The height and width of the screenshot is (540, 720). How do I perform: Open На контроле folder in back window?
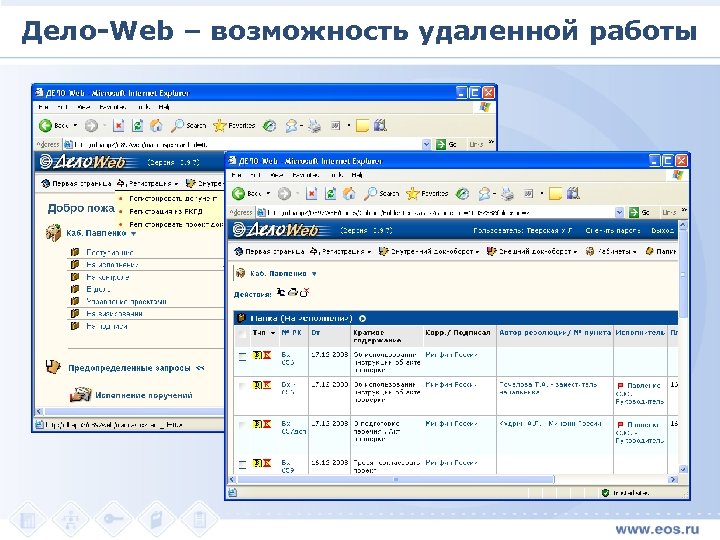107,277
